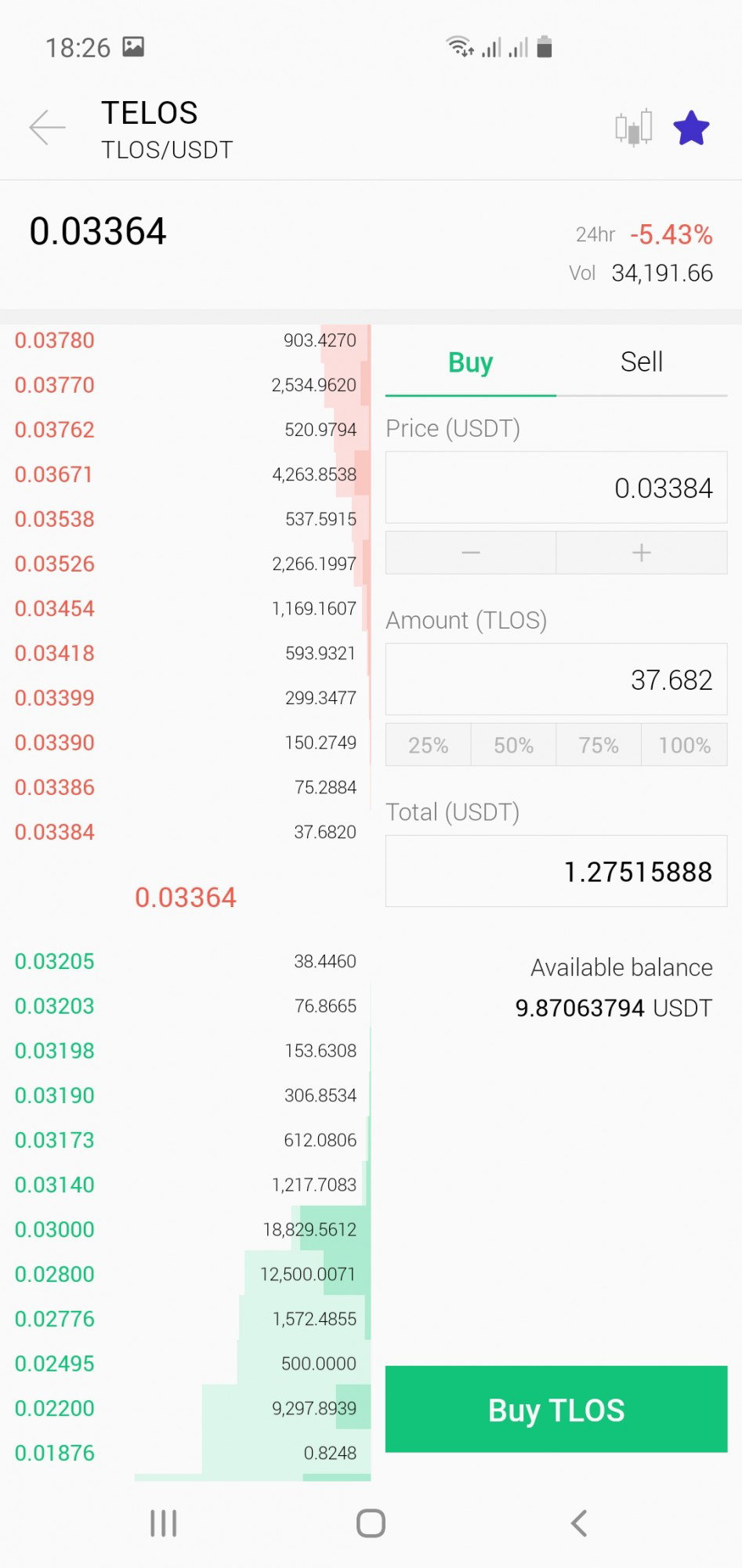Toggle the favorite star icon
742x1568 pixels.
coord(691,128)
